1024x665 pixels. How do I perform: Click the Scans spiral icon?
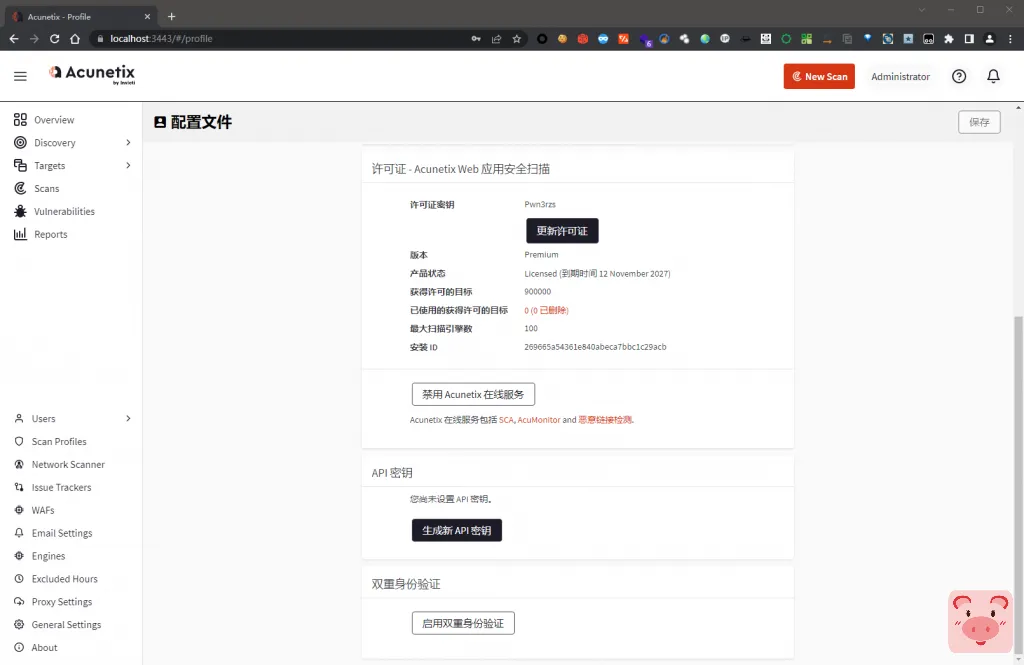(x=20, y=188)
